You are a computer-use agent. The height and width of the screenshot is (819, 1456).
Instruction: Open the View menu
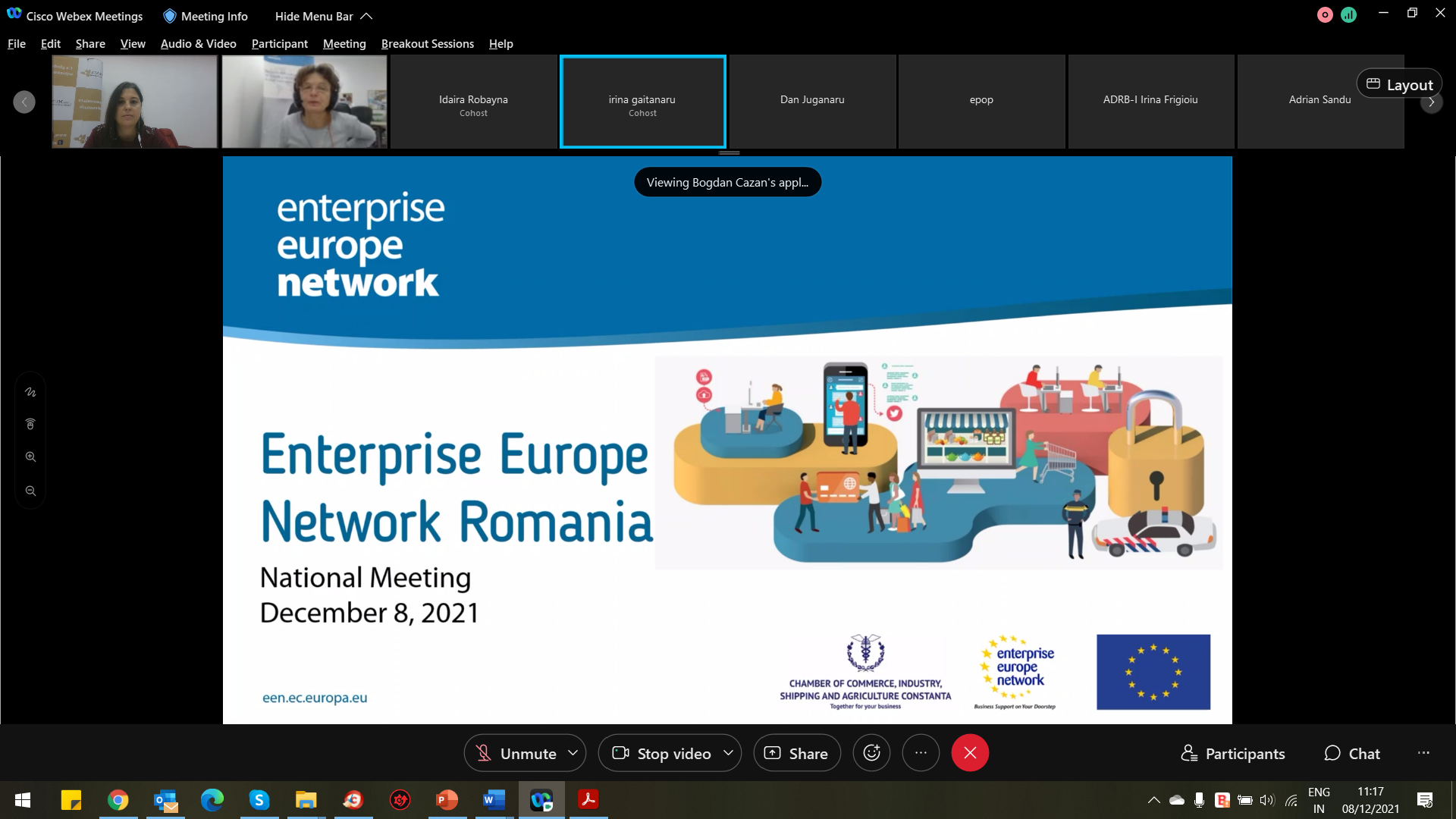coord(133,44)
